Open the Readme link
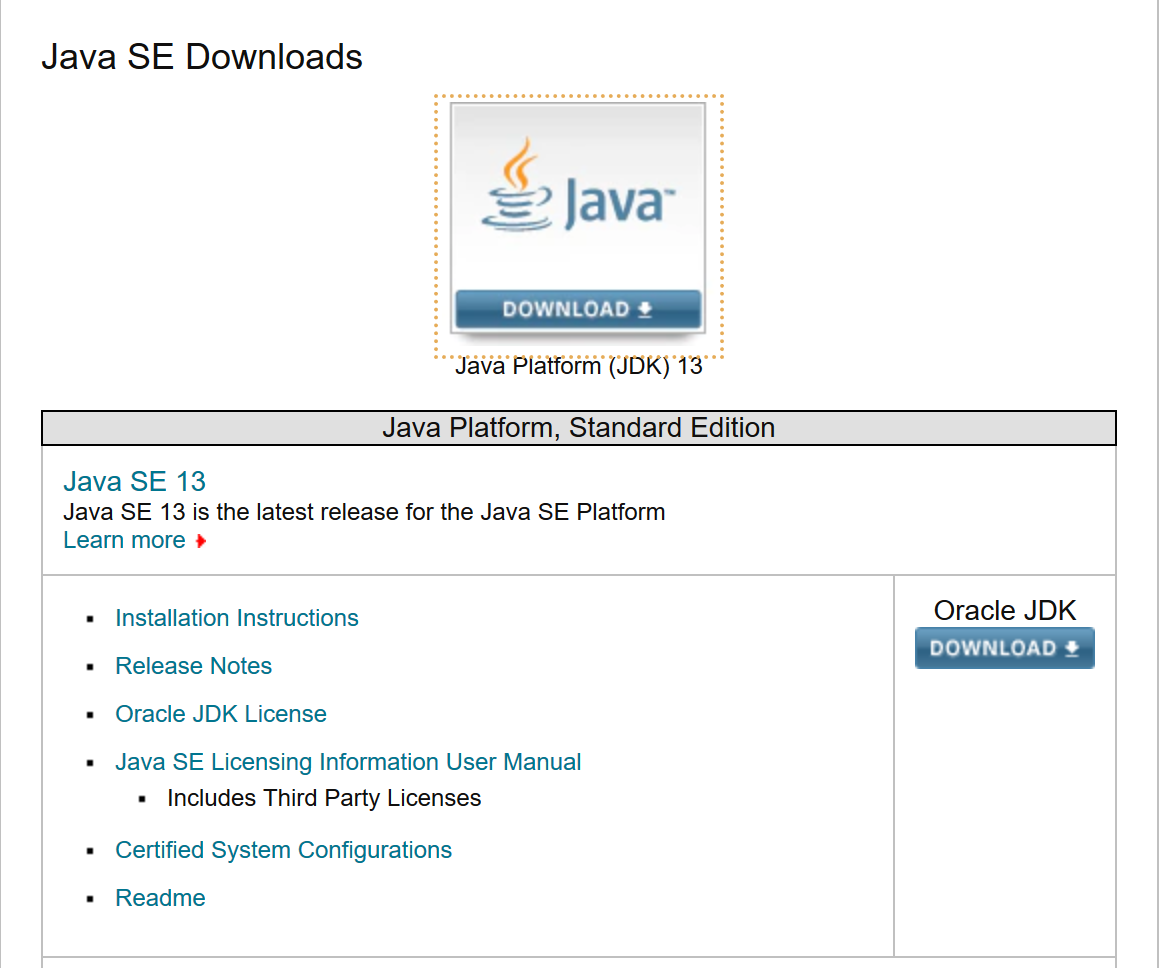The height and width of the screenshot is (968, 1162). (x=160, y=898)
